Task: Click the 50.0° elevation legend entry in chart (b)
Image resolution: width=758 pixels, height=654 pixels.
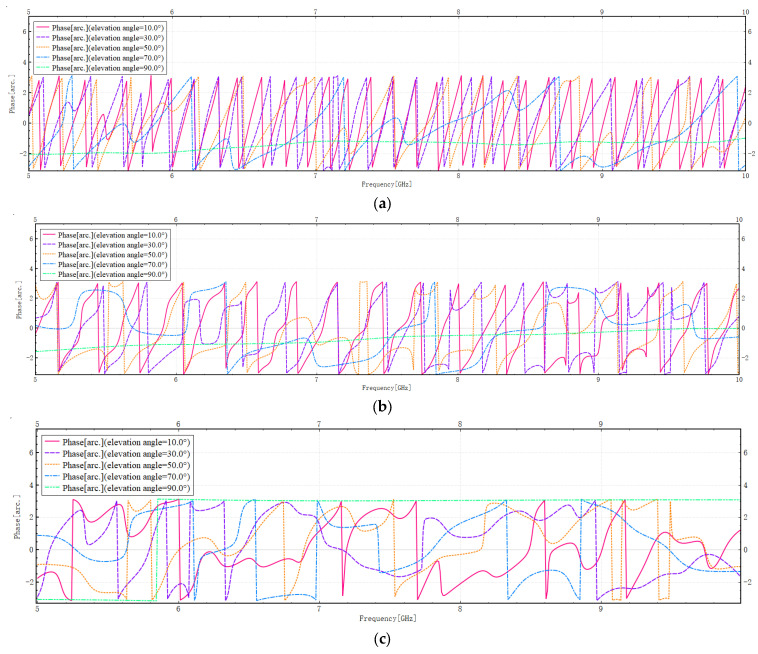Action: click(105, 255)
